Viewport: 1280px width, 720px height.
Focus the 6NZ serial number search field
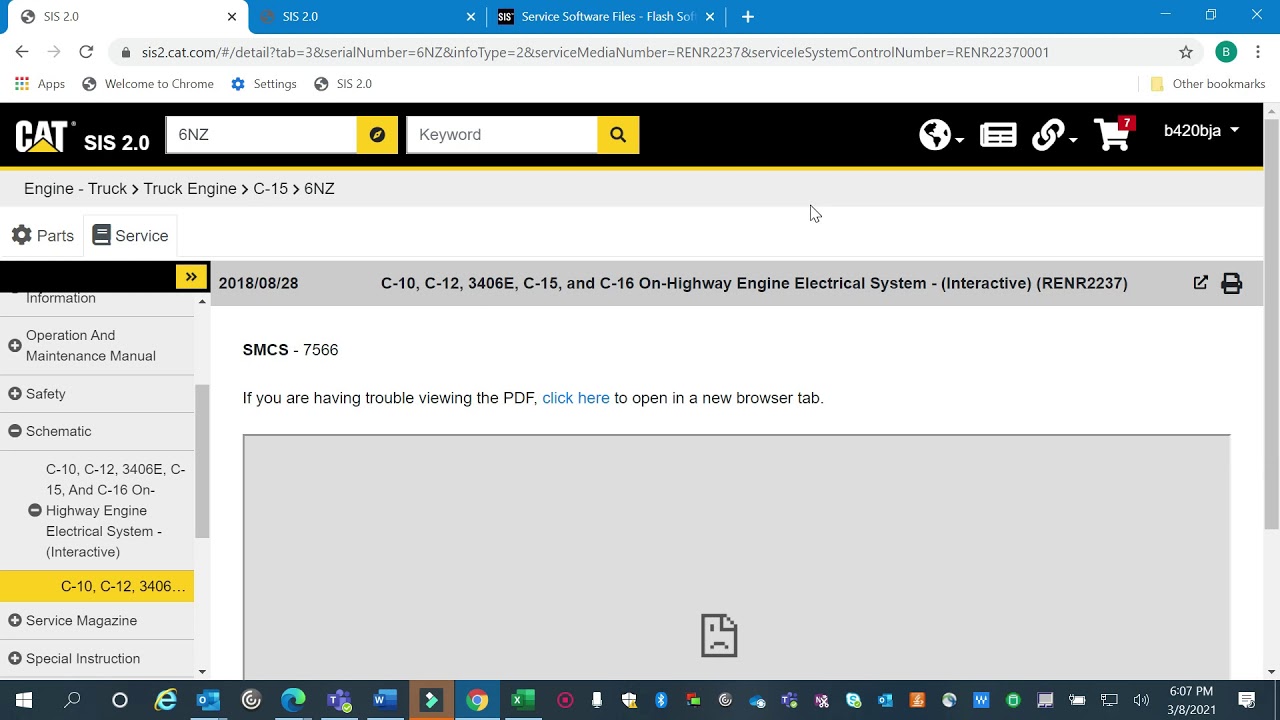point(262,135)
